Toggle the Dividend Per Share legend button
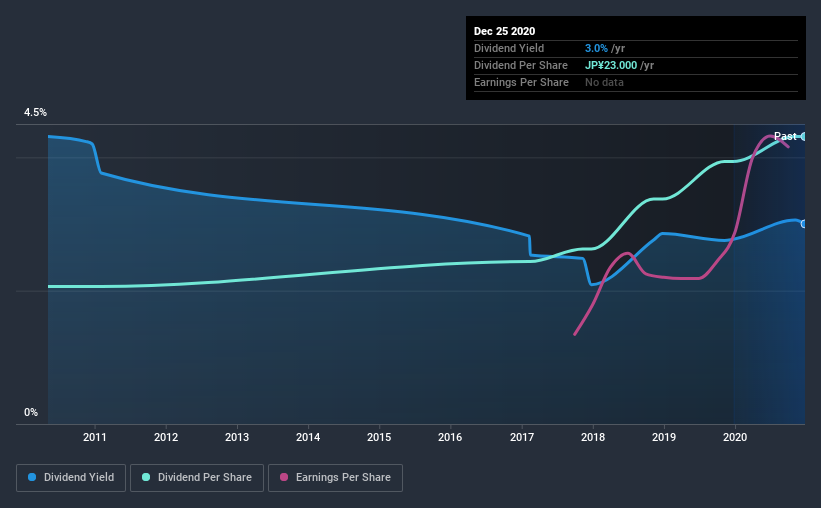Screen dimensions: 821x508 click(197, 478)
